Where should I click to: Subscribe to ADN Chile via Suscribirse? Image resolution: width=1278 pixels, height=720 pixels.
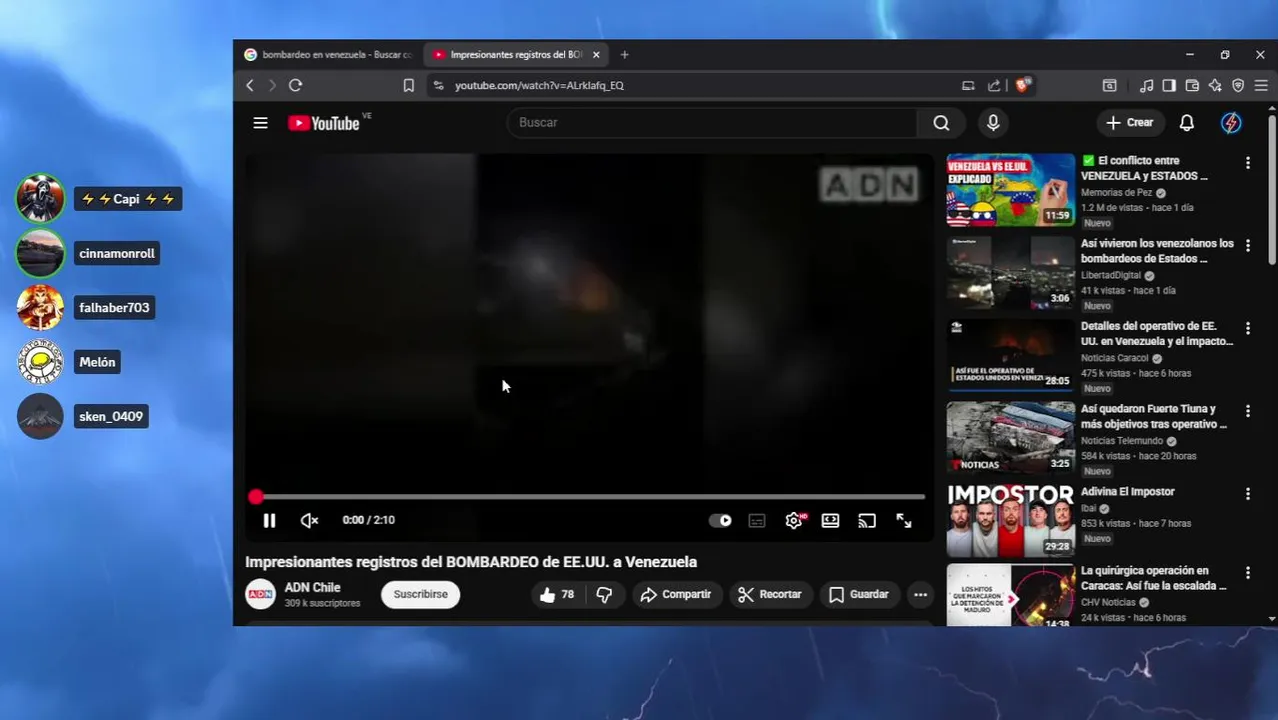[x=420, y=594]
